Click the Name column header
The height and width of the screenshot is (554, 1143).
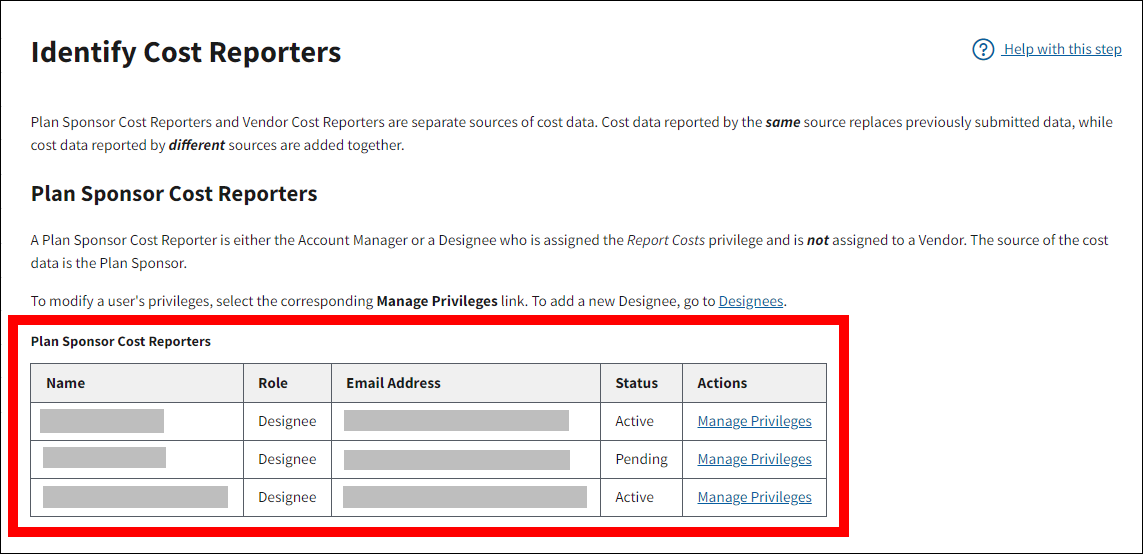(66, 383)
